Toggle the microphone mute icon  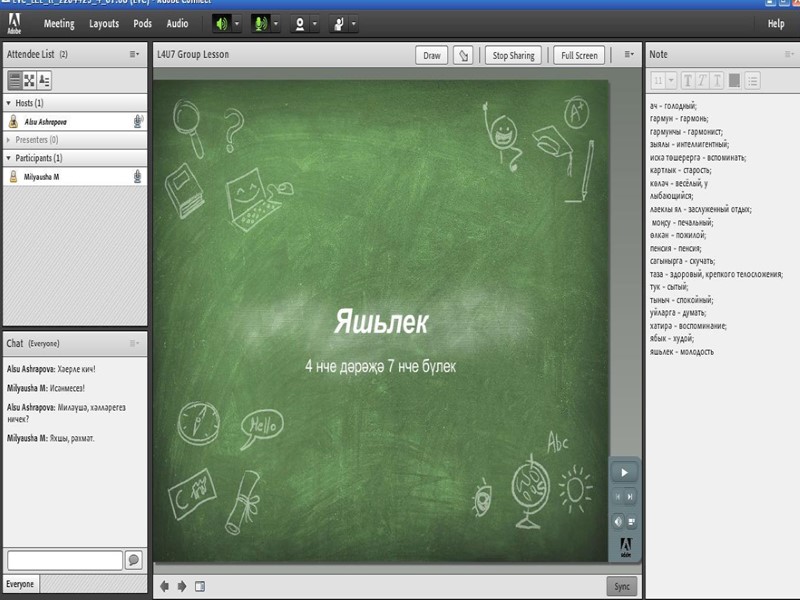tap(261, 23)
